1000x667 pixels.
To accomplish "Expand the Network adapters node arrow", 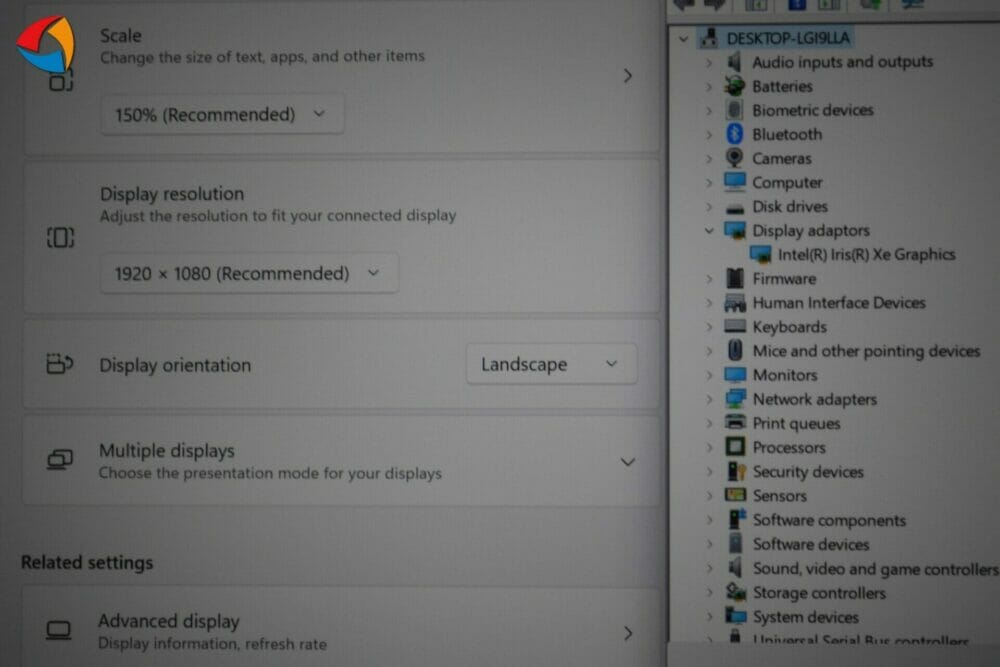I will pos(709,399).
